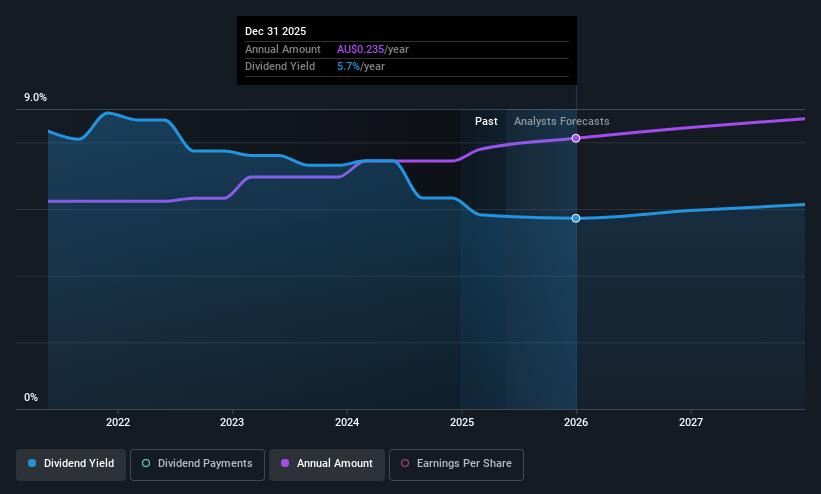Click the 2022 x-axis label
The image size is (821, 494).
pyautogui.click(x=118, y=422)
